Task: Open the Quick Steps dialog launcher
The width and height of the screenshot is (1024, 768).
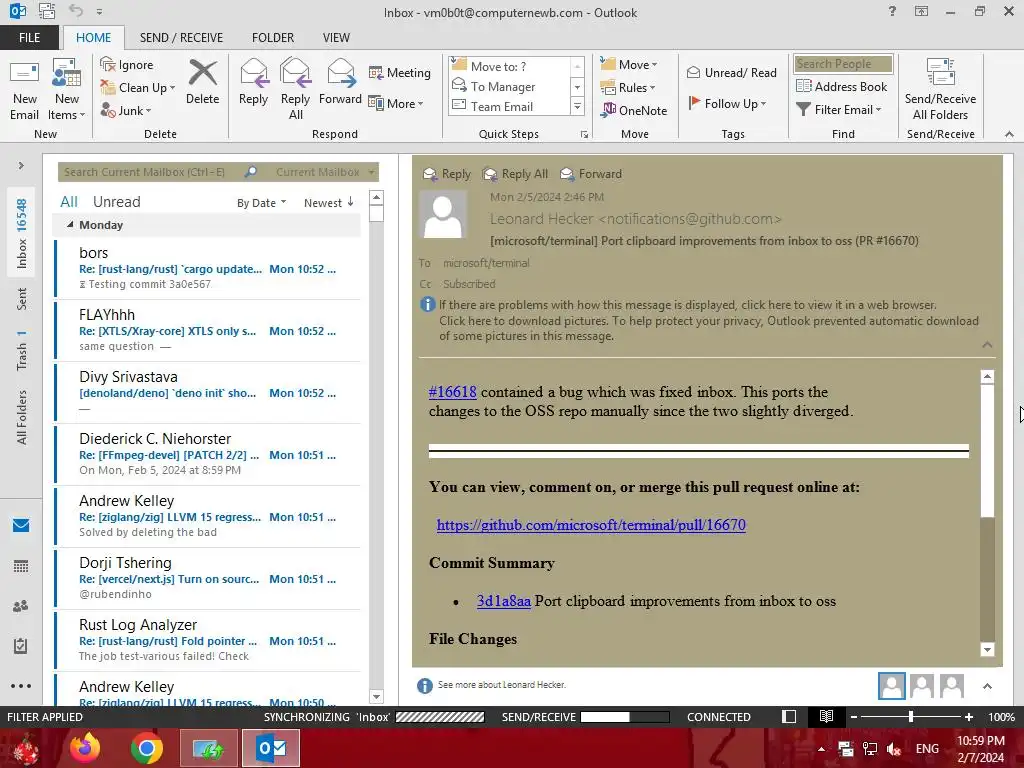Action: pyautogui.click(x=584, y=135)
